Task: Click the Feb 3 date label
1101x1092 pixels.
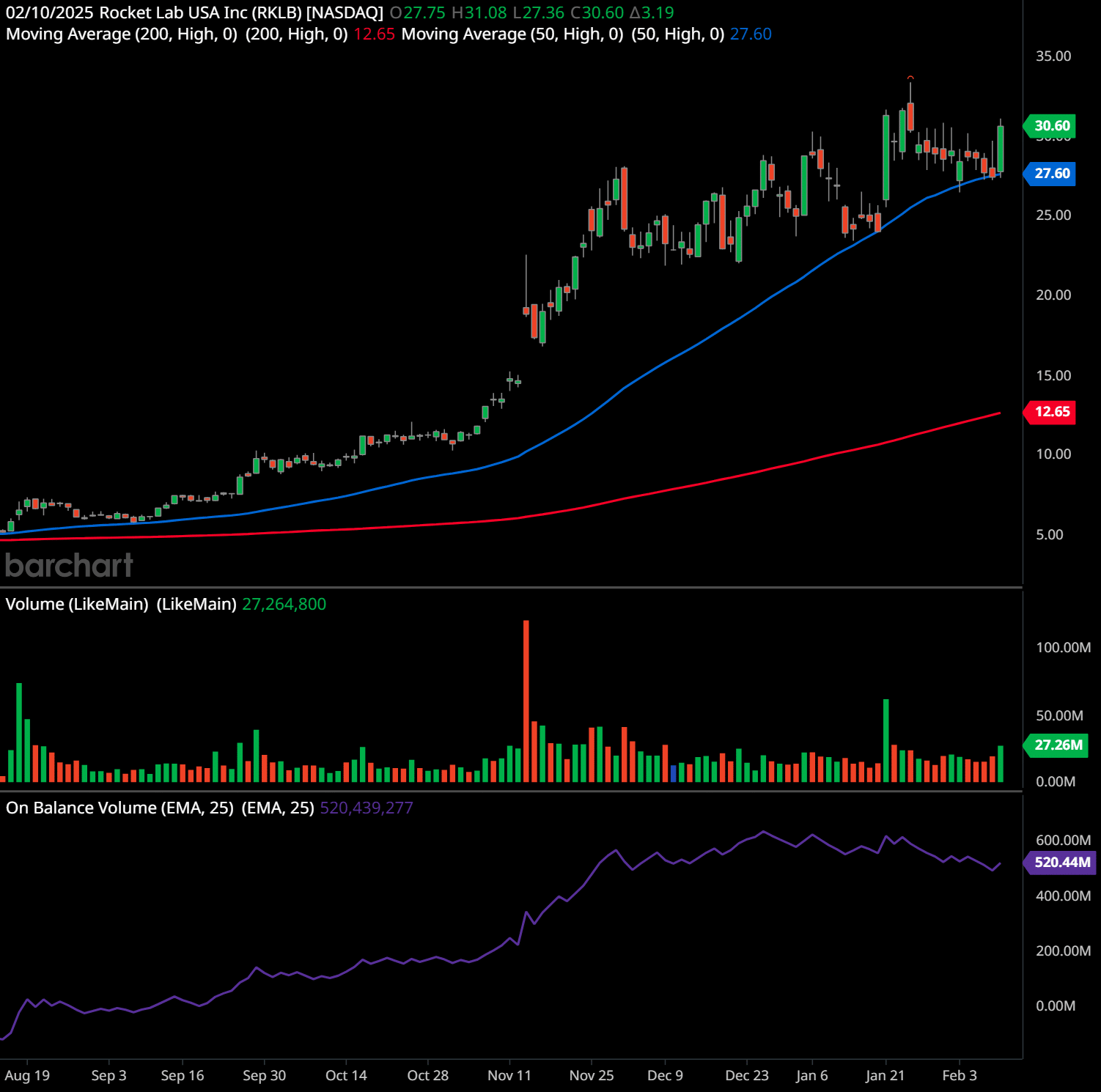Action: [x=960, y=1075]
